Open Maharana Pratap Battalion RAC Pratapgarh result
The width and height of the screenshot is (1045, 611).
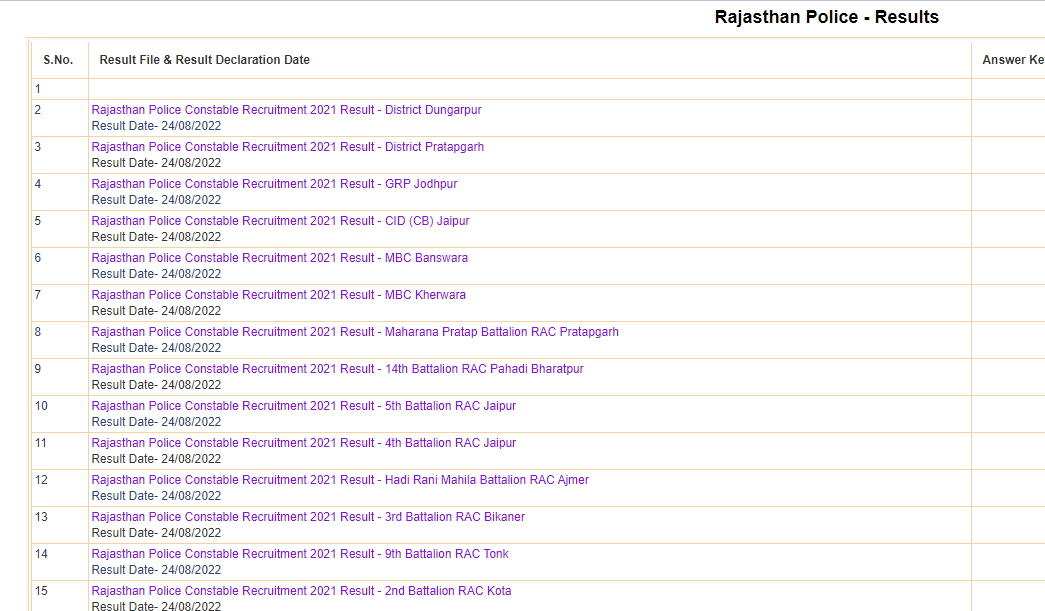tap(355, 332)
